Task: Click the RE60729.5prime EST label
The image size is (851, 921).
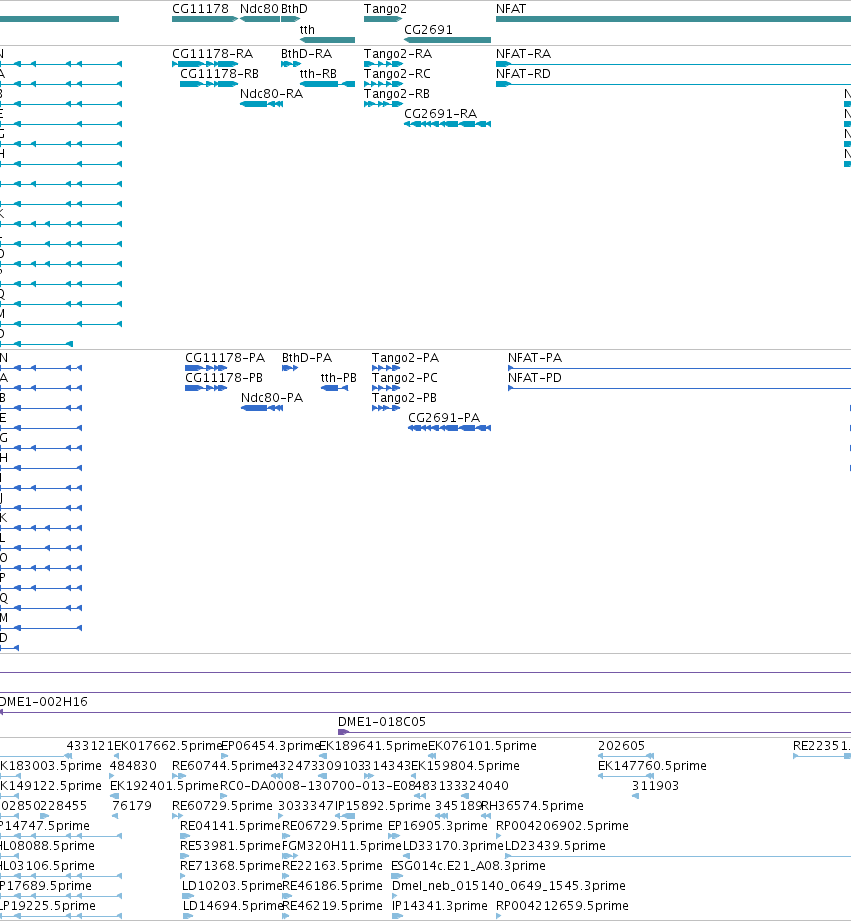Action: (x=222, y=806)
